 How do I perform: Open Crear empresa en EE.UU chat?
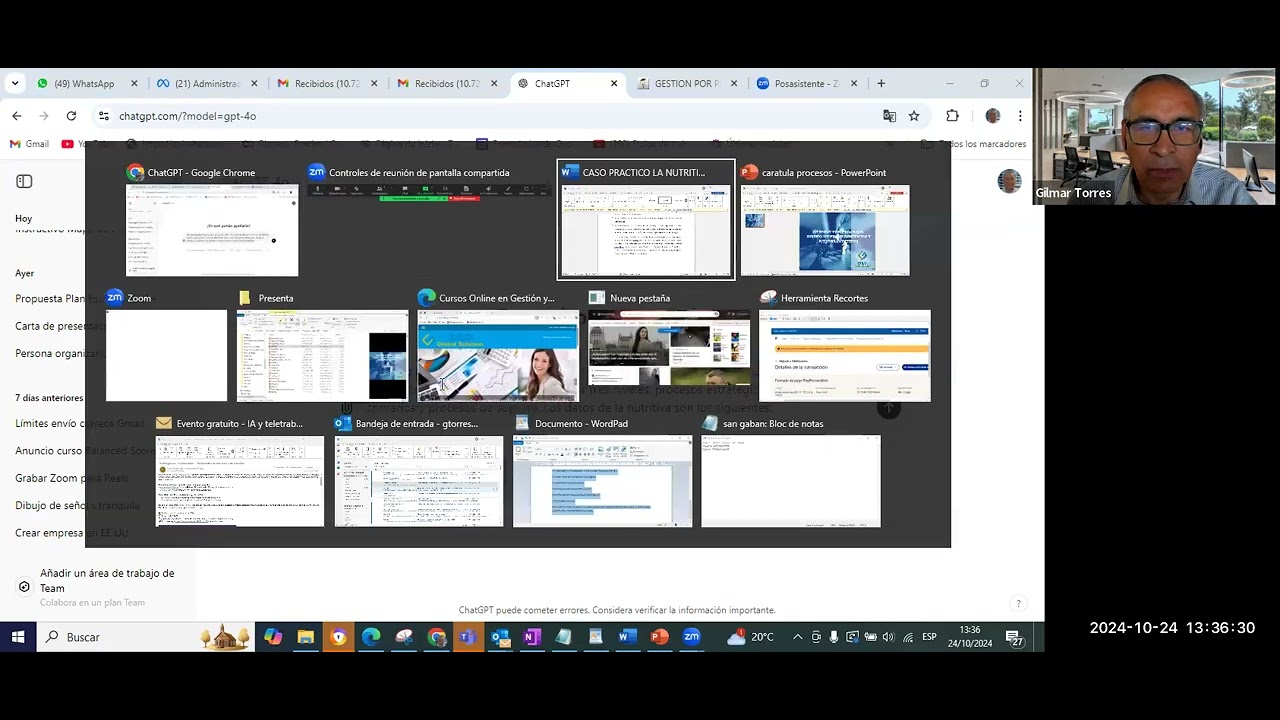71,533
